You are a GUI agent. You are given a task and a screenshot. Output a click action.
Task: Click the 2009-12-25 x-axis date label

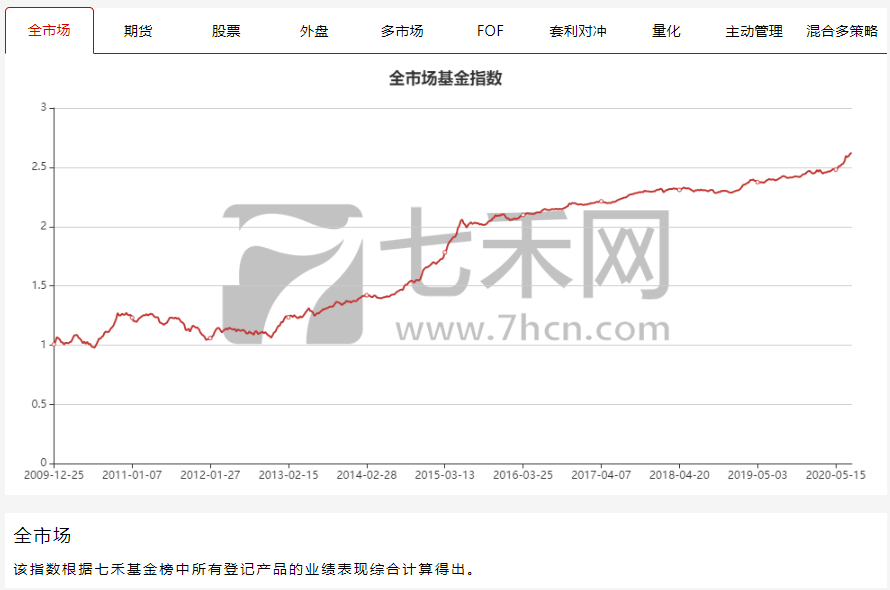click(54, 475)
